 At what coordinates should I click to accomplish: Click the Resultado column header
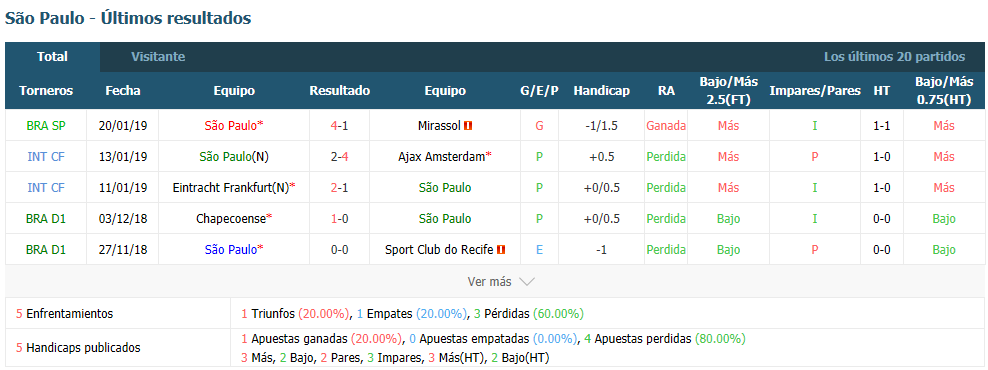pos(340,91)
